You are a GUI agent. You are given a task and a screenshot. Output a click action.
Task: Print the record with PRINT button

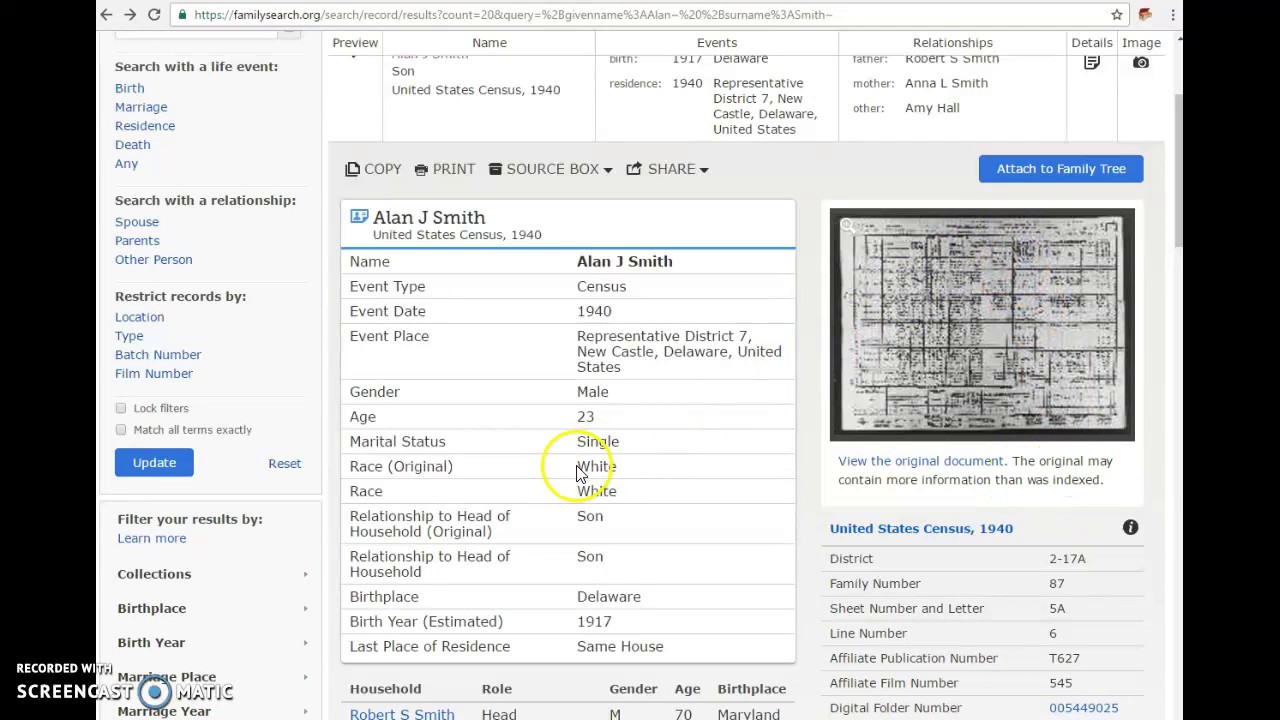pos(445,169)
